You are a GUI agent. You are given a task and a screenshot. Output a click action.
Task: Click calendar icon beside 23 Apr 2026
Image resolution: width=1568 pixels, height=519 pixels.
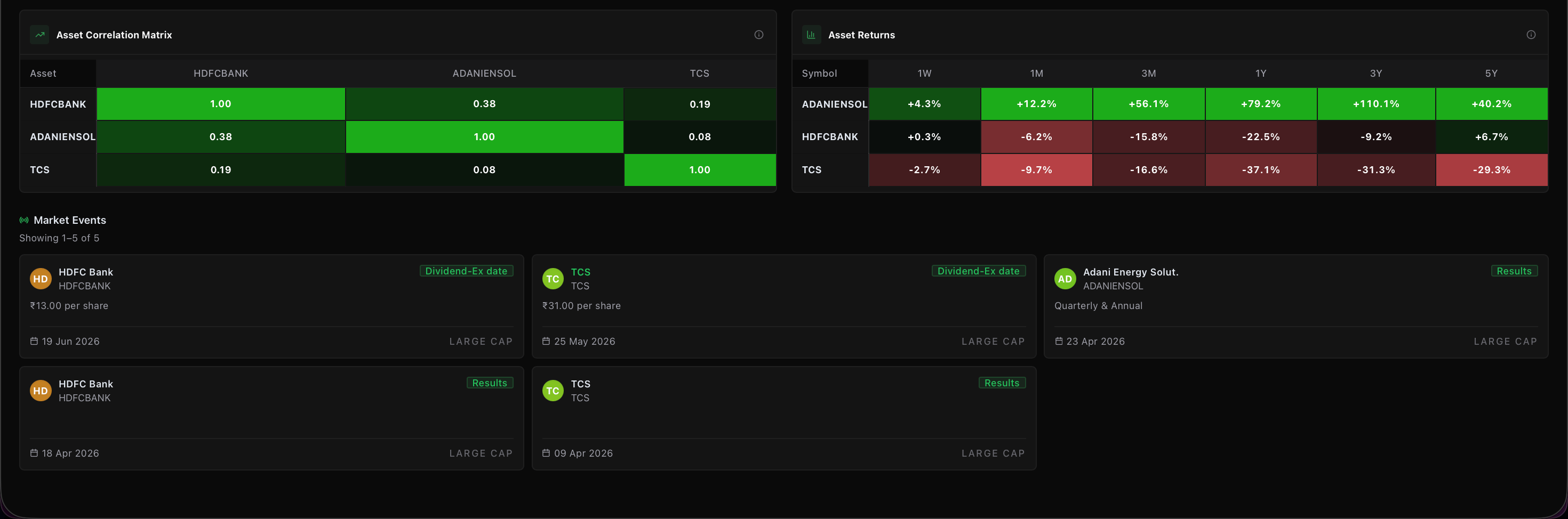pyautogui.click(x=1059, y=342)
